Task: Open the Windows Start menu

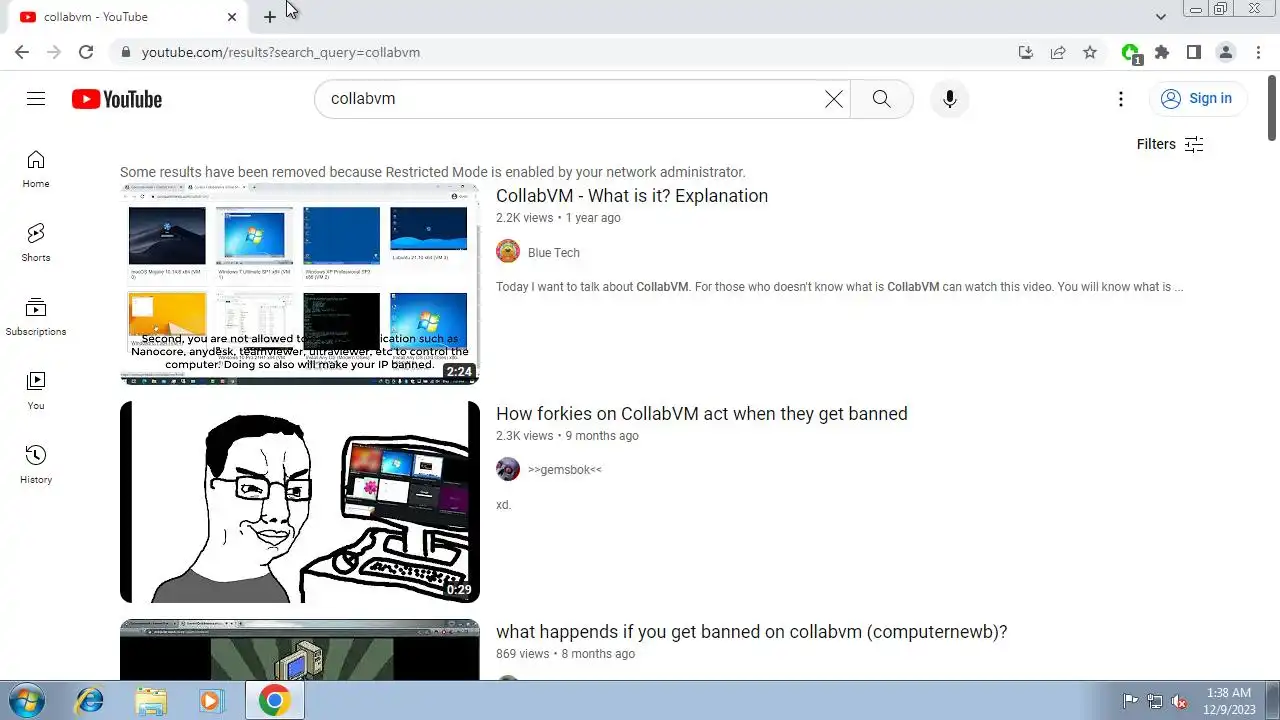Action: [x=27, y=701]
